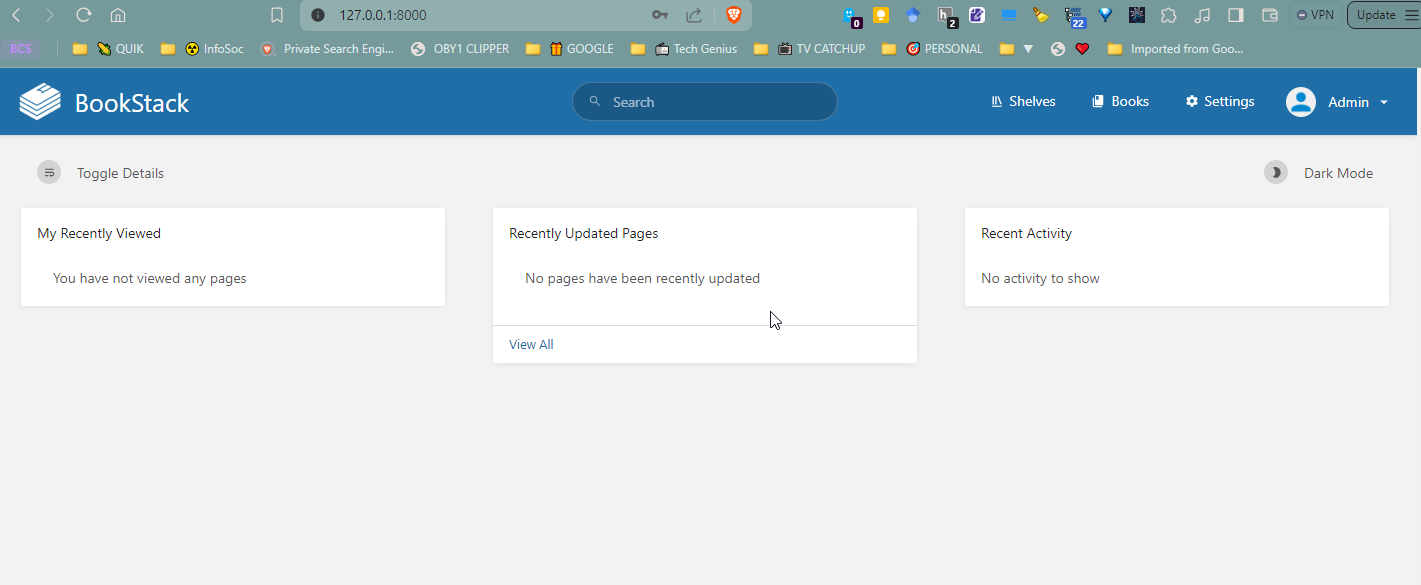The image size is (1421, 585).
Task: Open the broom cleaner extension
Action: click(x=1041, y=15)
